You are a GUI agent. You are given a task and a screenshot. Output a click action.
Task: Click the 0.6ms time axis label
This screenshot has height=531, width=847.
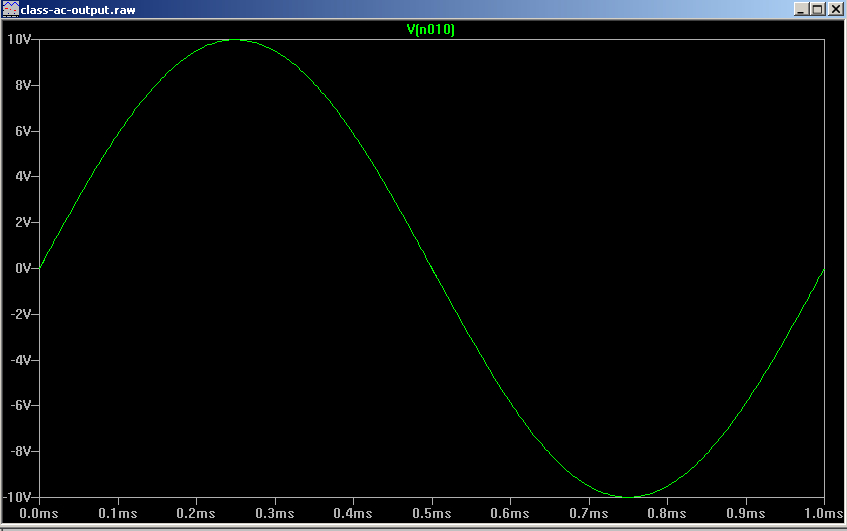pos(510,513)
